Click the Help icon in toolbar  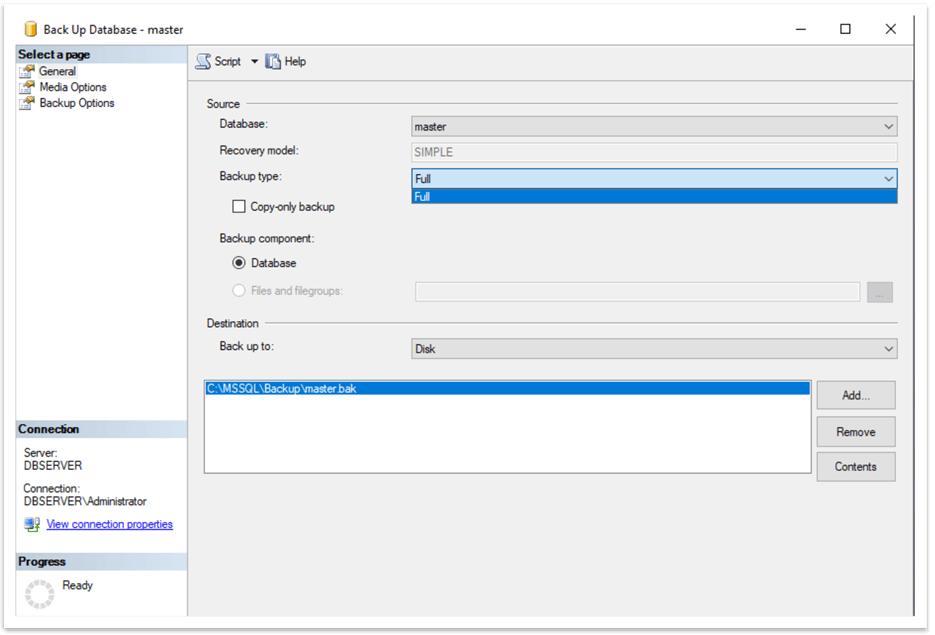click(x=273, y=62)
